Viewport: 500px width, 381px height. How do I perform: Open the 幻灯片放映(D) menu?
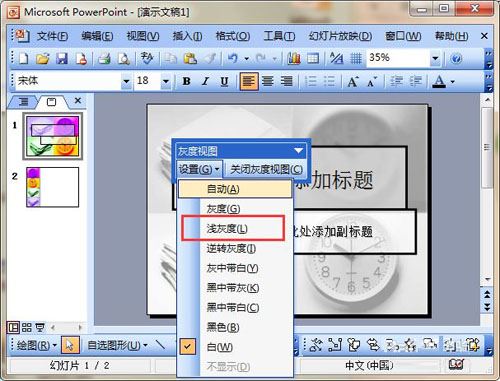340,36
